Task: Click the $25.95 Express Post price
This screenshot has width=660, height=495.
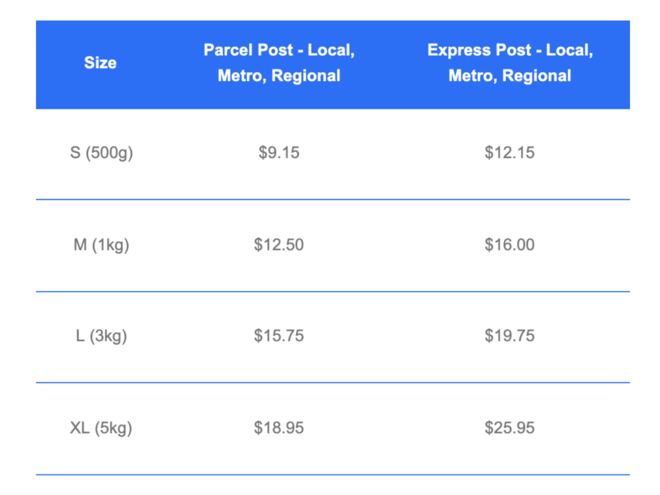Action: (x=509, y=428)
